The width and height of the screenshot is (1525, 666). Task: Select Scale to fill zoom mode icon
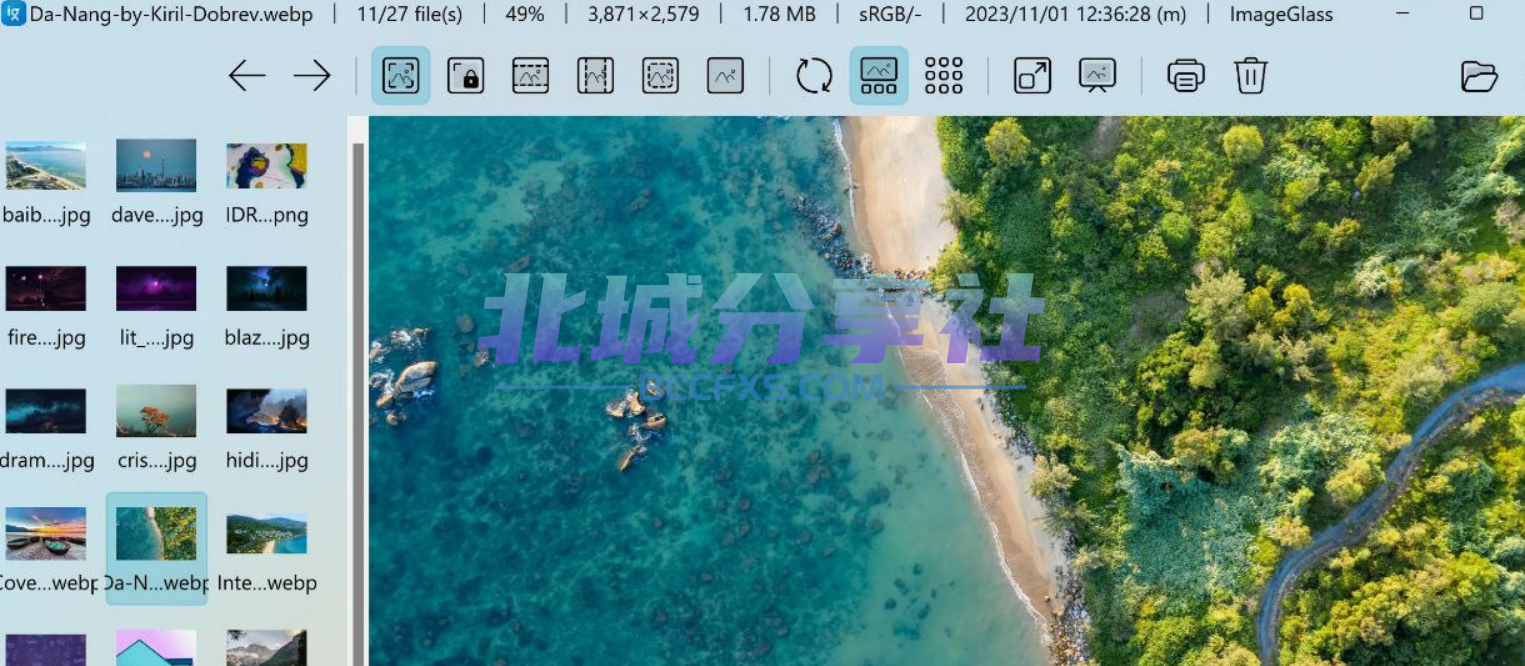tap(725, 76)
